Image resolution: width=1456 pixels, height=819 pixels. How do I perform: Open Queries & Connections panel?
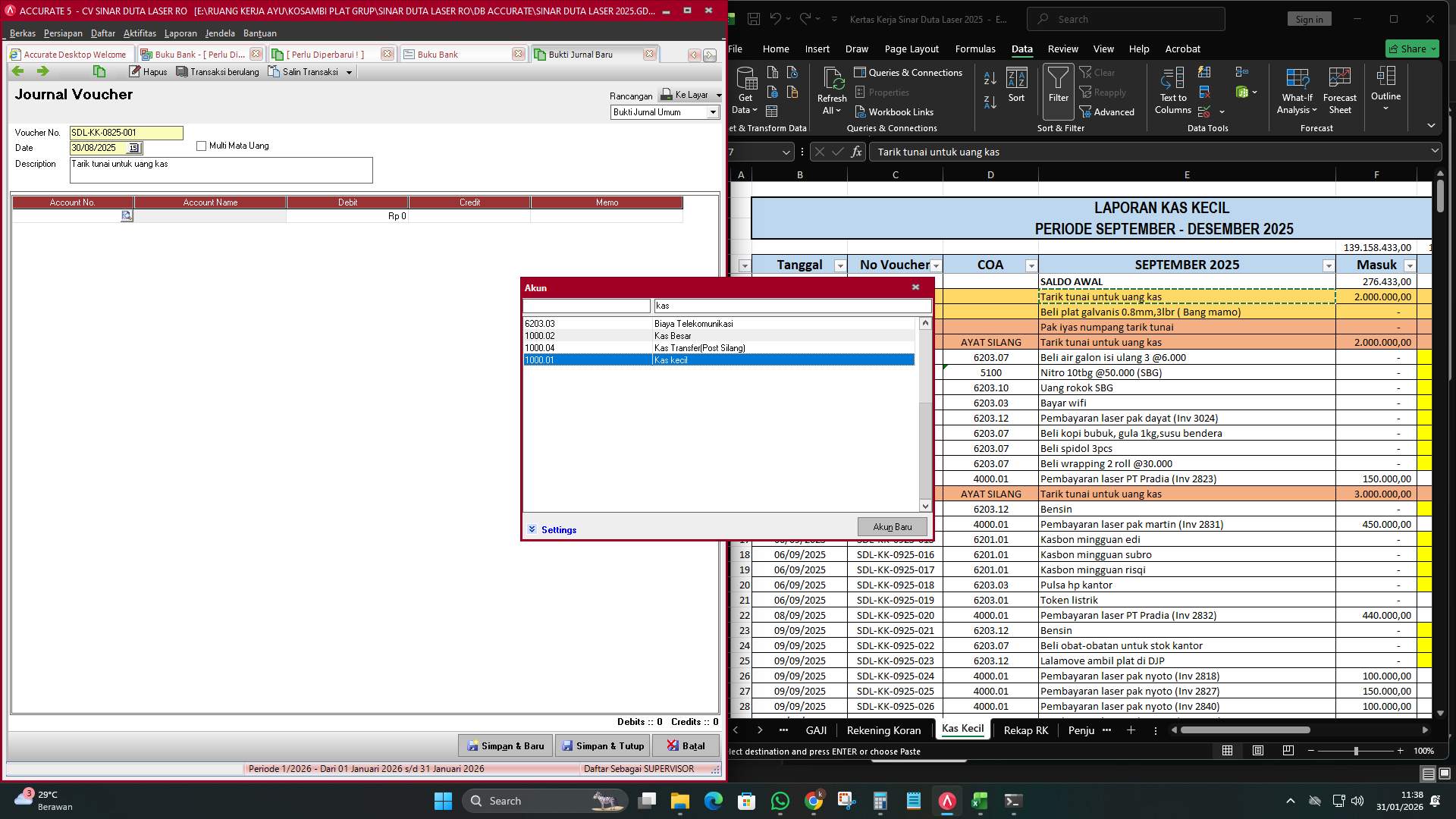click(909, 72)
